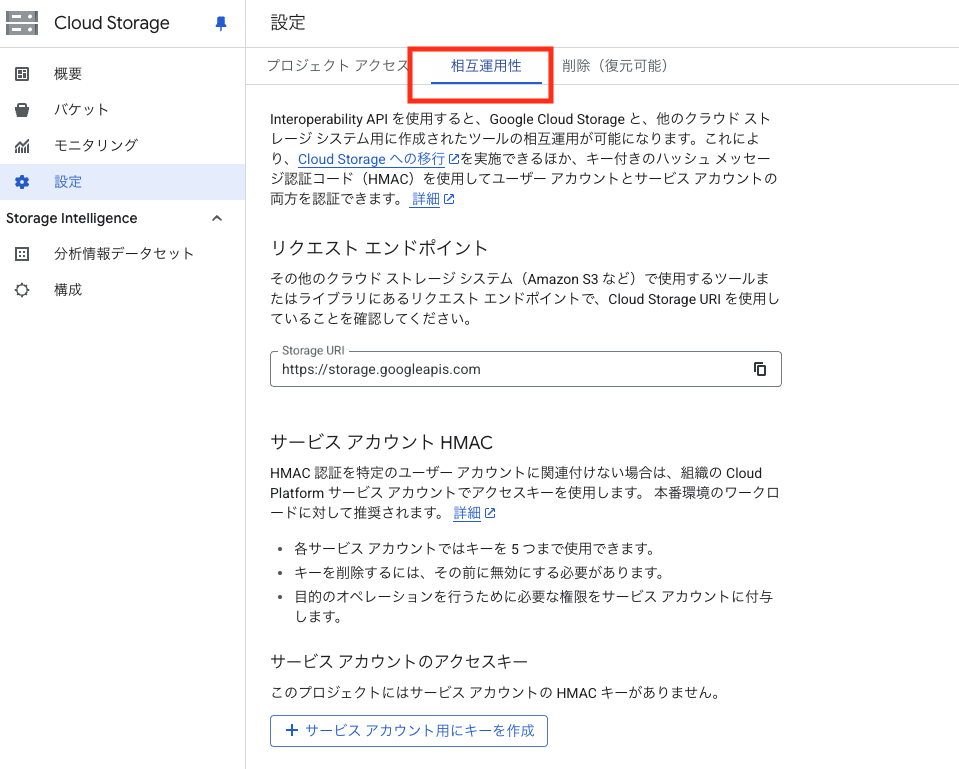Click サービス アカウント用にキーを作成 button
959x769 pixels.
[x=409, y=730]
